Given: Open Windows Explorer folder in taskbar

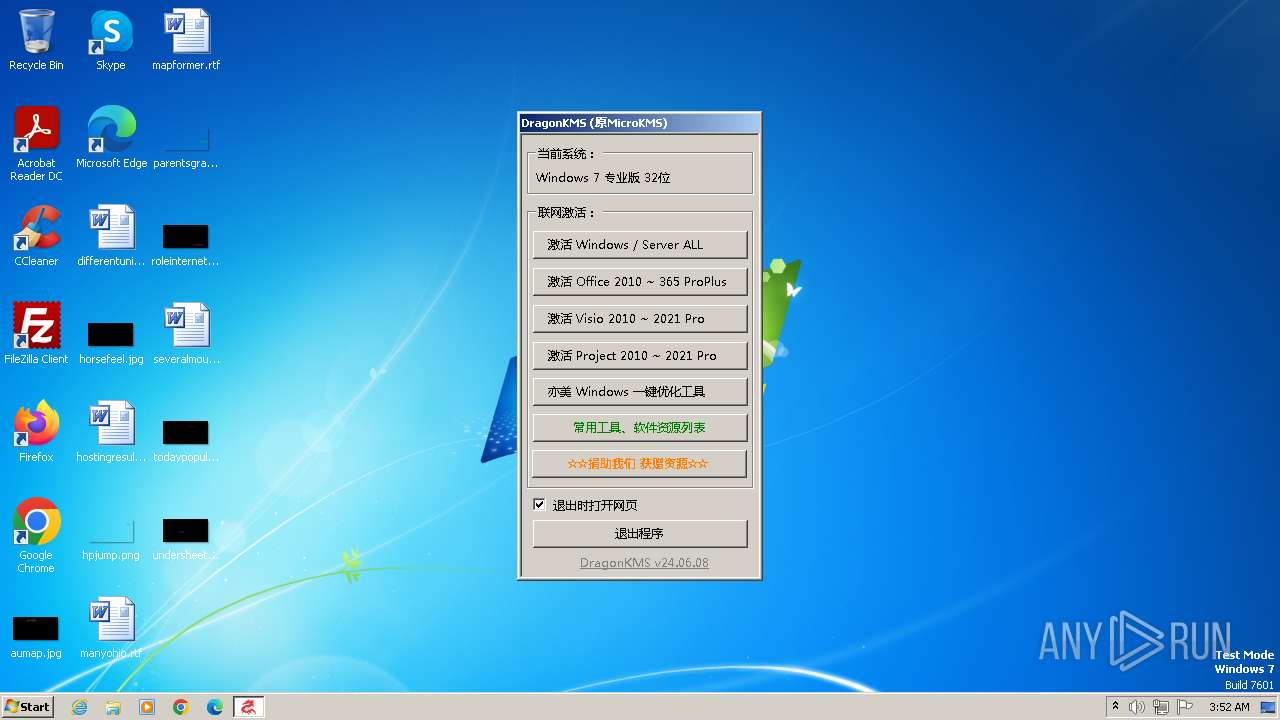Looking at the screenshot, I should coord(113,707).
